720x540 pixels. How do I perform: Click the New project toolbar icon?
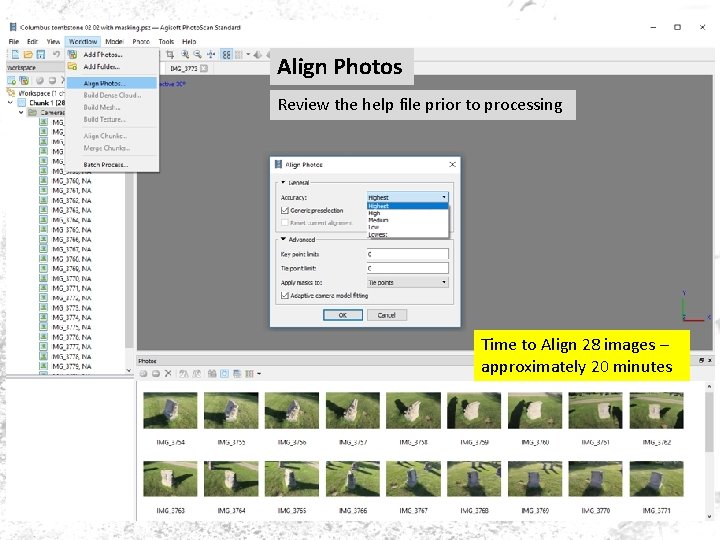[15, 55]
